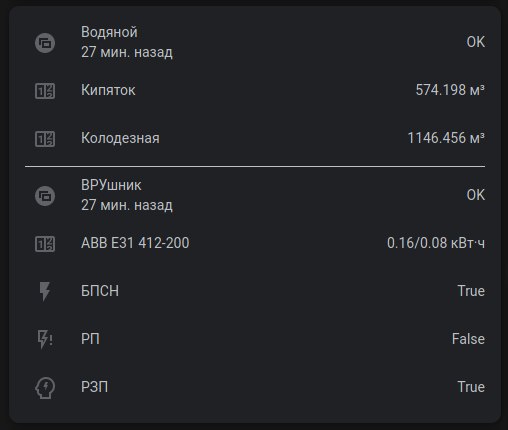The height and width of the screenshot is (430, 508).
Task: Open the РЗП head lightning icon
Action: tap(45, 388)
